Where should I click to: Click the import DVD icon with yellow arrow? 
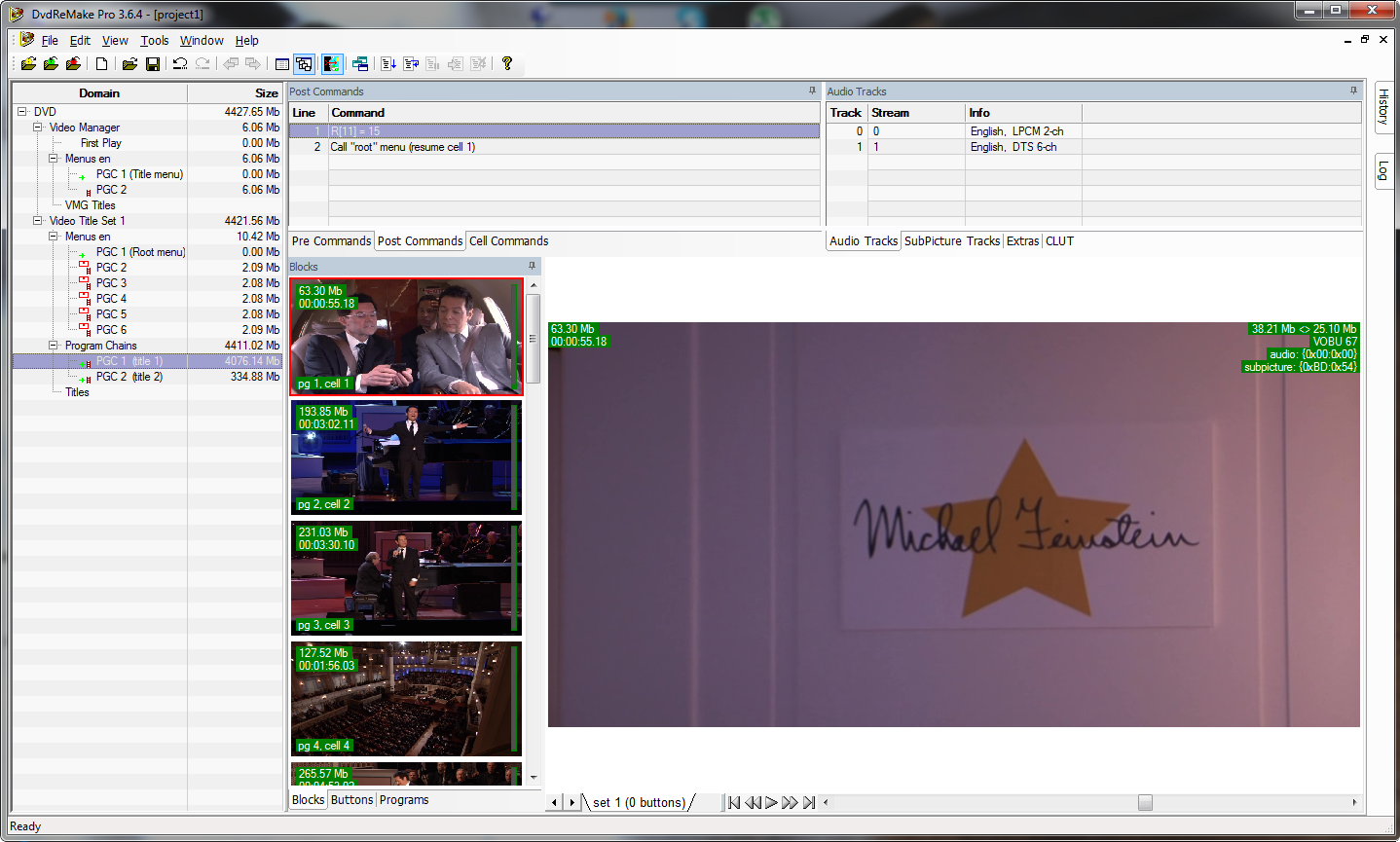click(28, 63)
